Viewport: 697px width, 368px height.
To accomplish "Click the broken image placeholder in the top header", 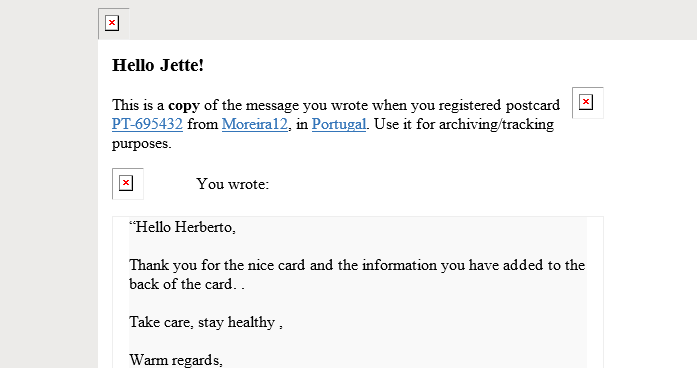I will 114,24.
